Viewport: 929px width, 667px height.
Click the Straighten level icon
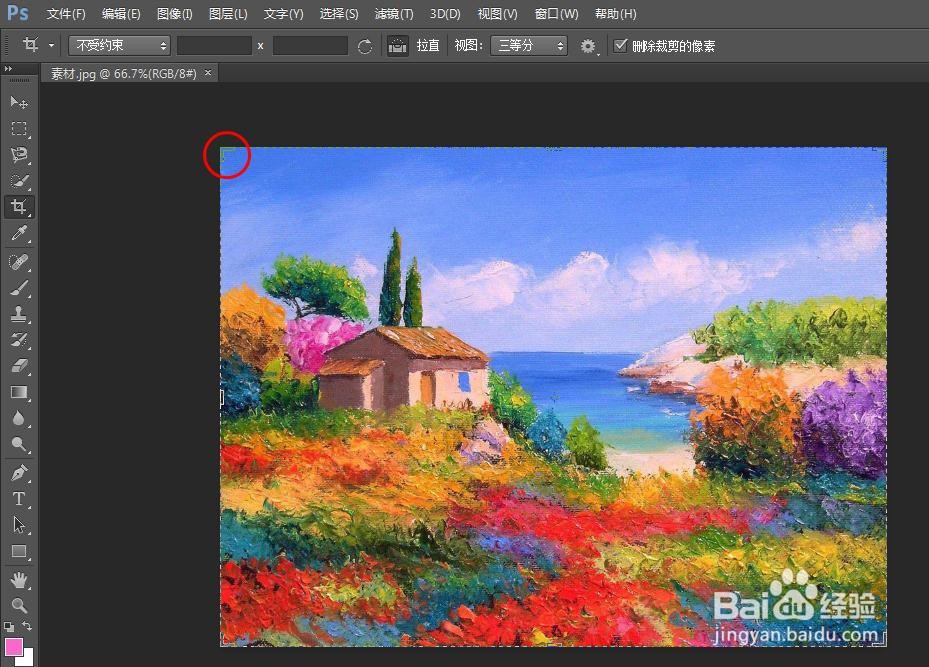(398, 46)
